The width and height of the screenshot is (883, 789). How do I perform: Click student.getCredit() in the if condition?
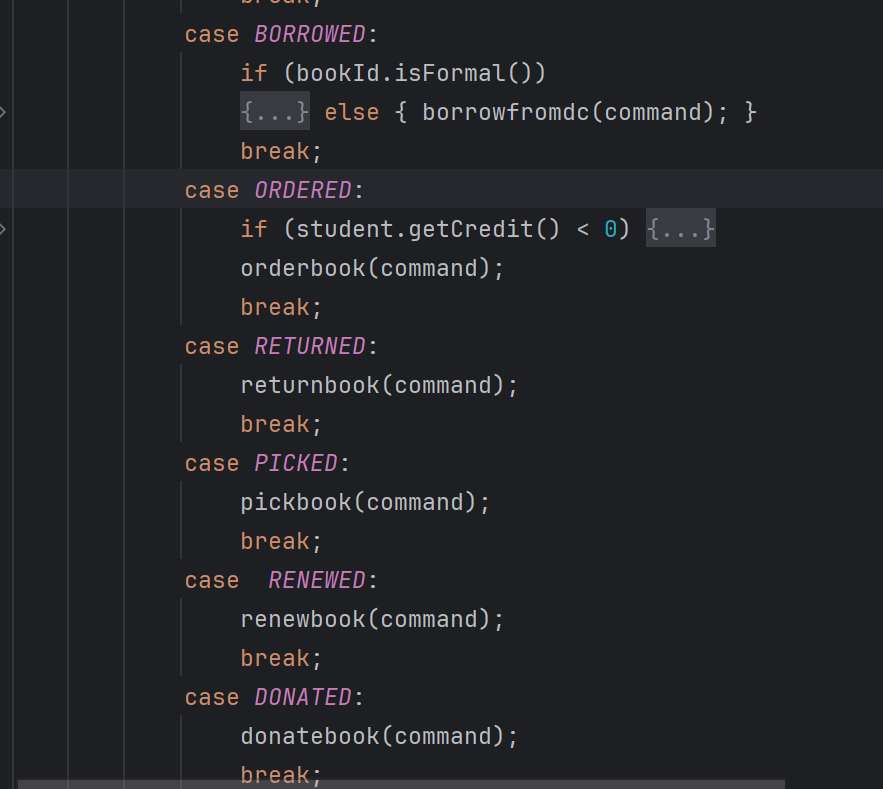tap(428, 229)
